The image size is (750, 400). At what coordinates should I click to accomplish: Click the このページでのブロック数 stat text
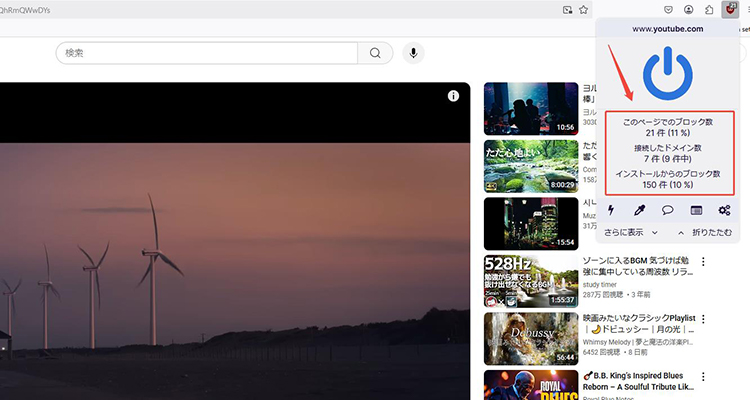[x=668, y=122]
